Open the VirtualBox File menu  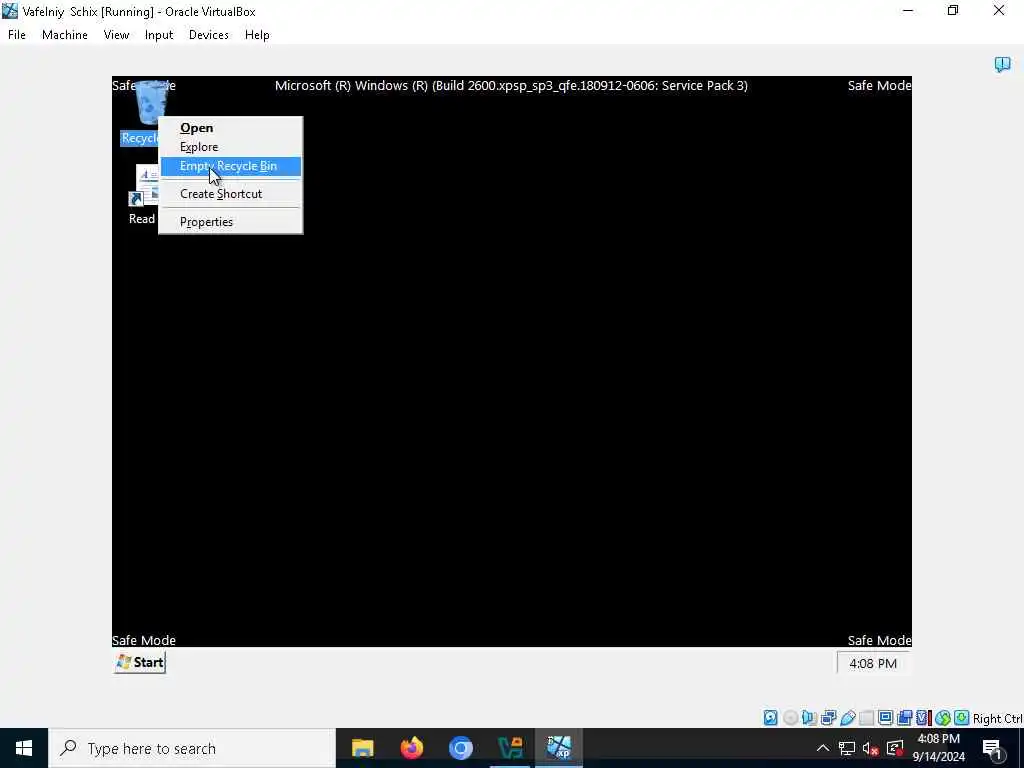[17, 35]
